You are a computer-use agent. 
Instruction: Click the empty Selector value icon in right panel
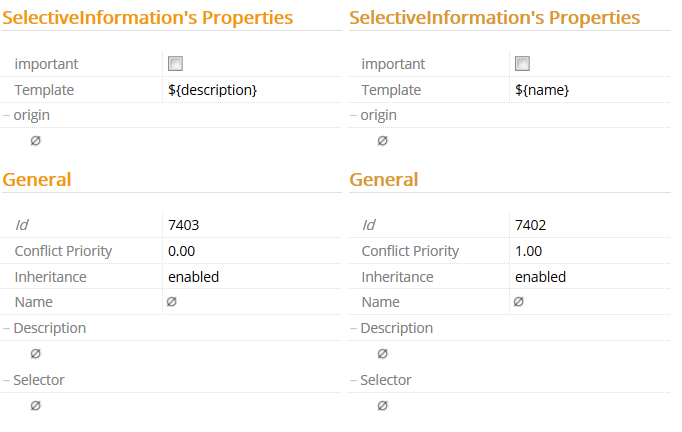(x=383, y=406)
